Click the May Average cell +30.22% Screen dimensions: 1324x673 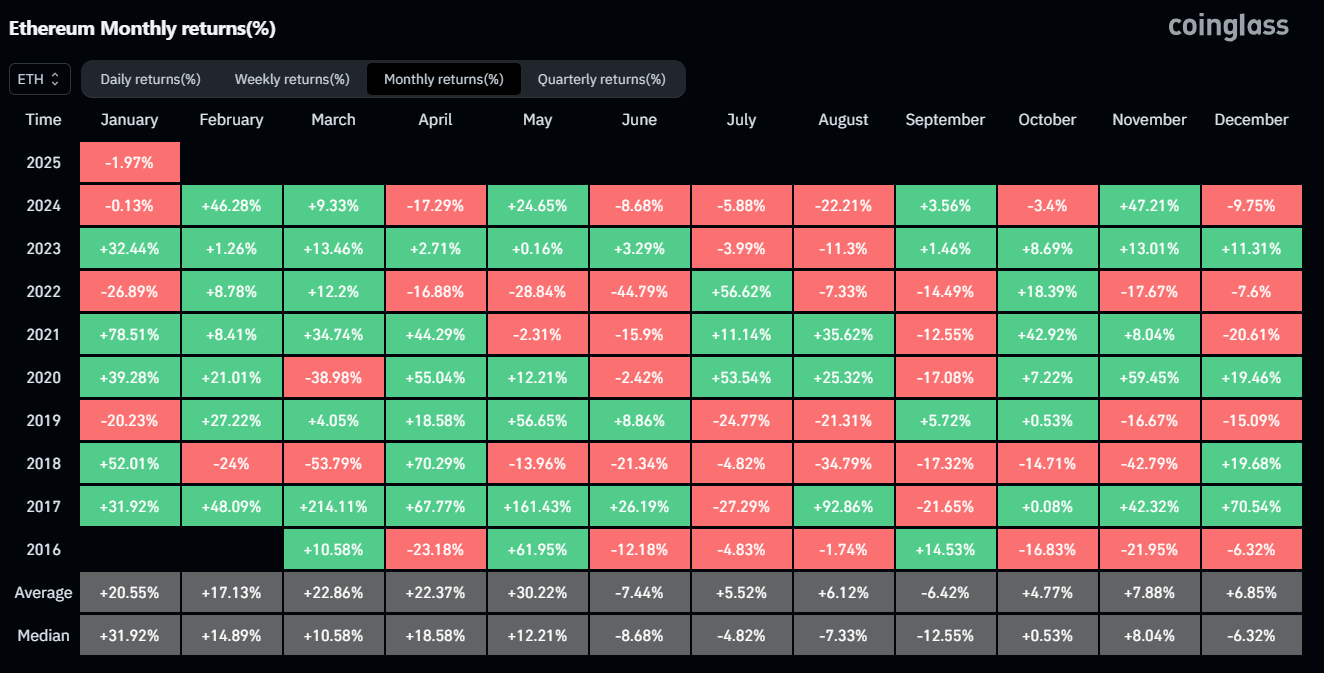click(537, 593)
